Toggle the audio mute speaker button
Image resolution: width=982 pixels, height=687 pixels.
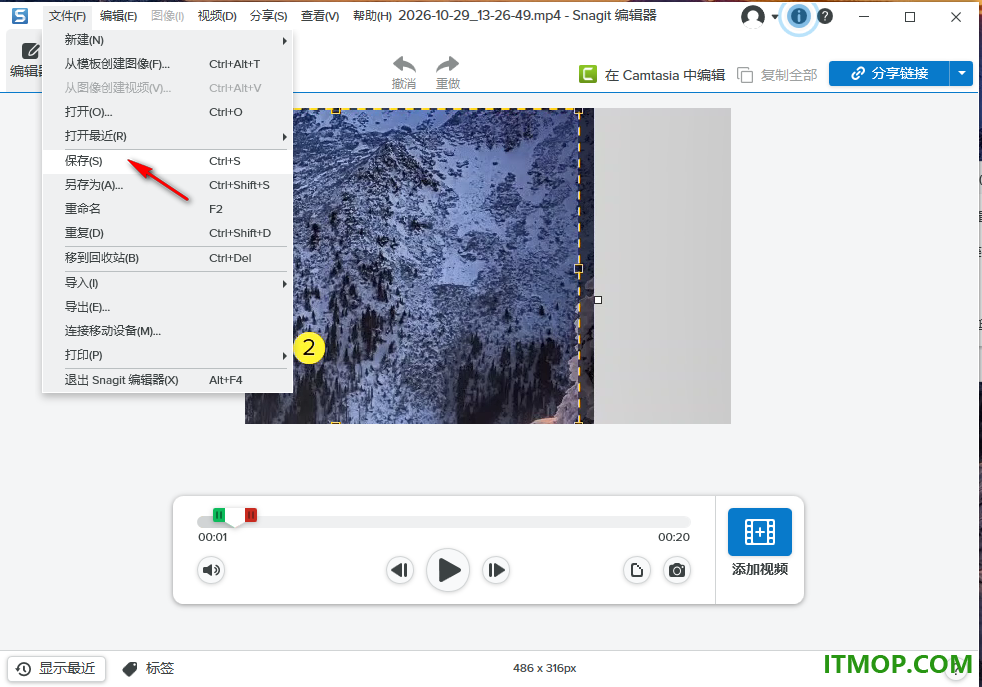click(211, 570)
